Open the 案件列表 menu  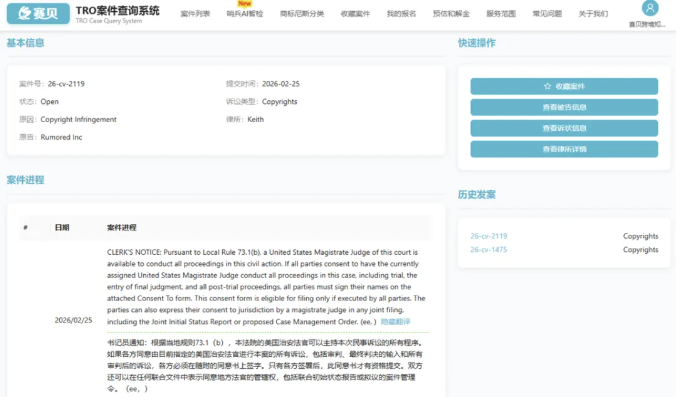[196, 14]
